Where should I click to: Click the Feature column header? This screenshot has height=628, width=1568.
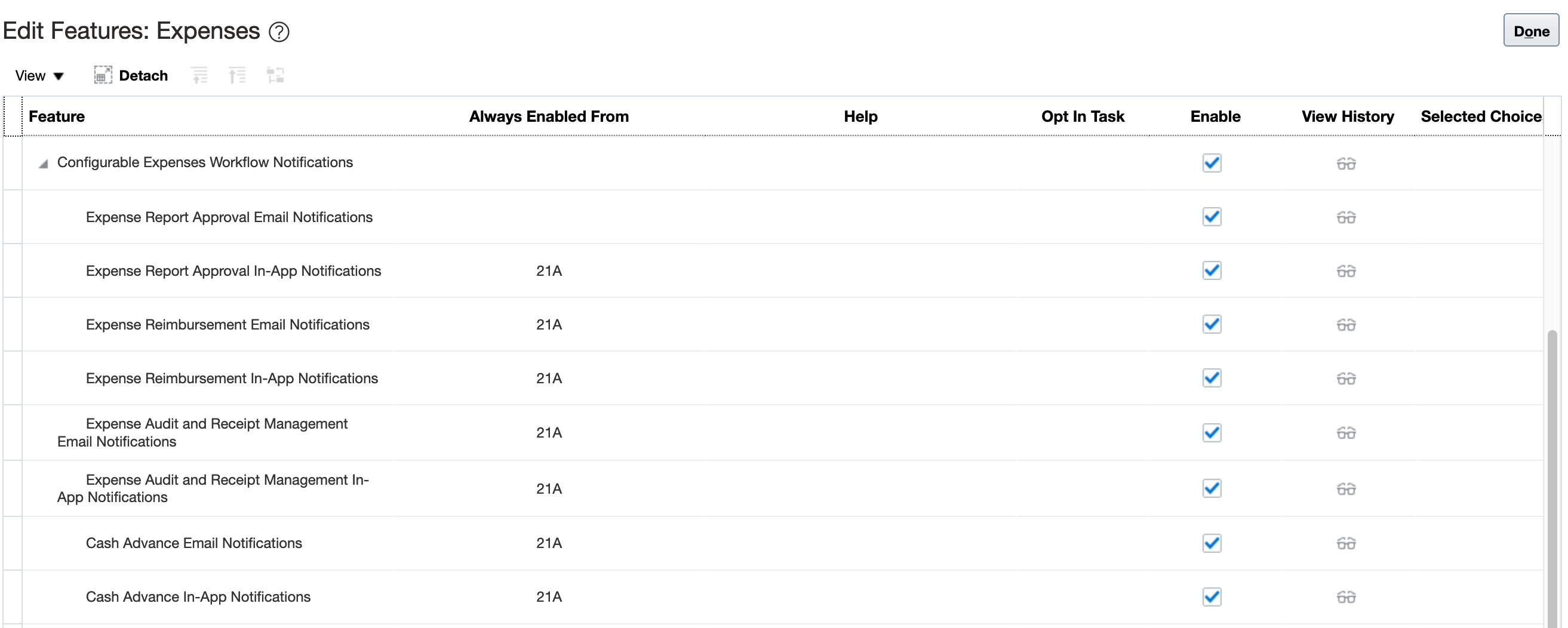tap(57, 116)
